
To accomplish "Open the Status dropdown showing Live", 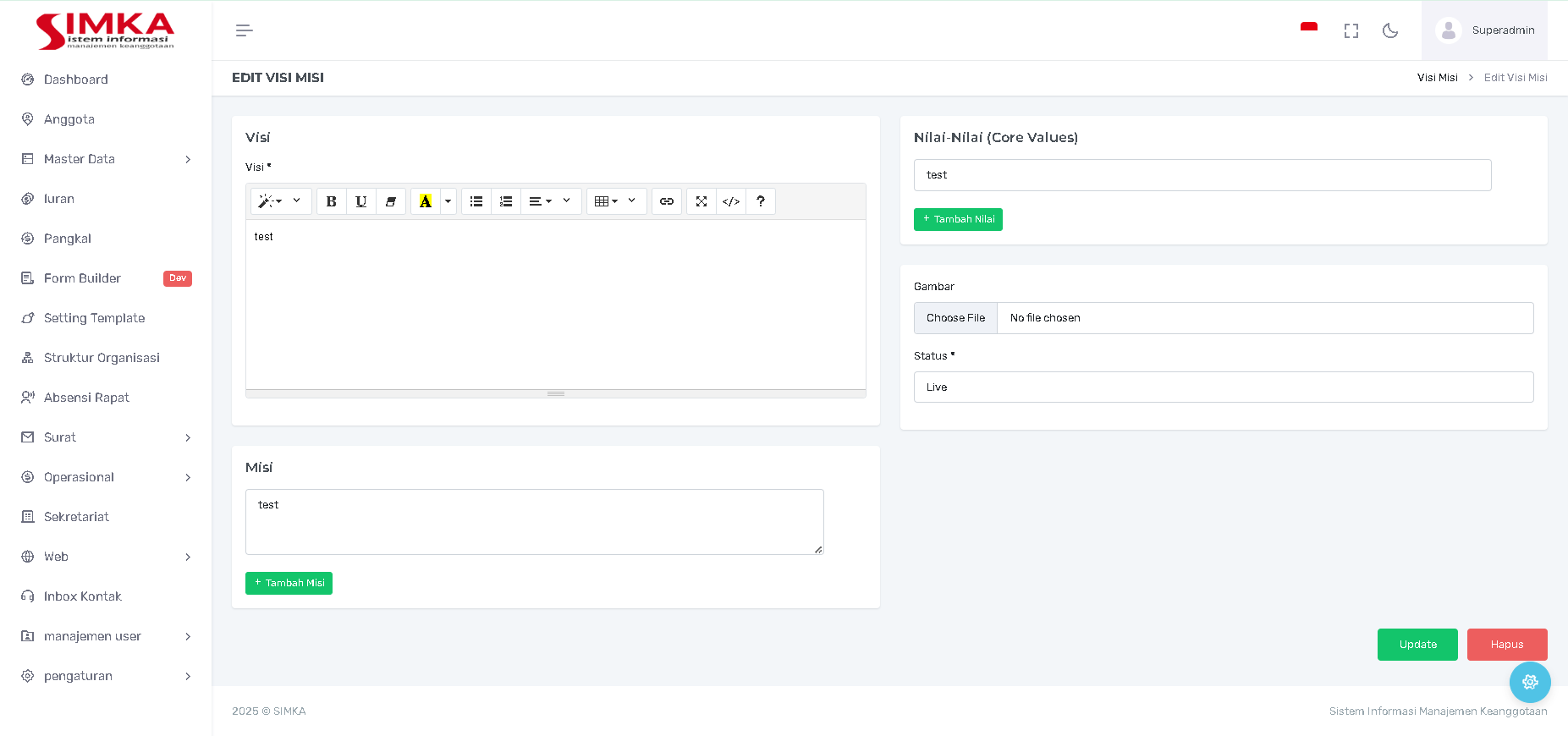I will 1223,387.
